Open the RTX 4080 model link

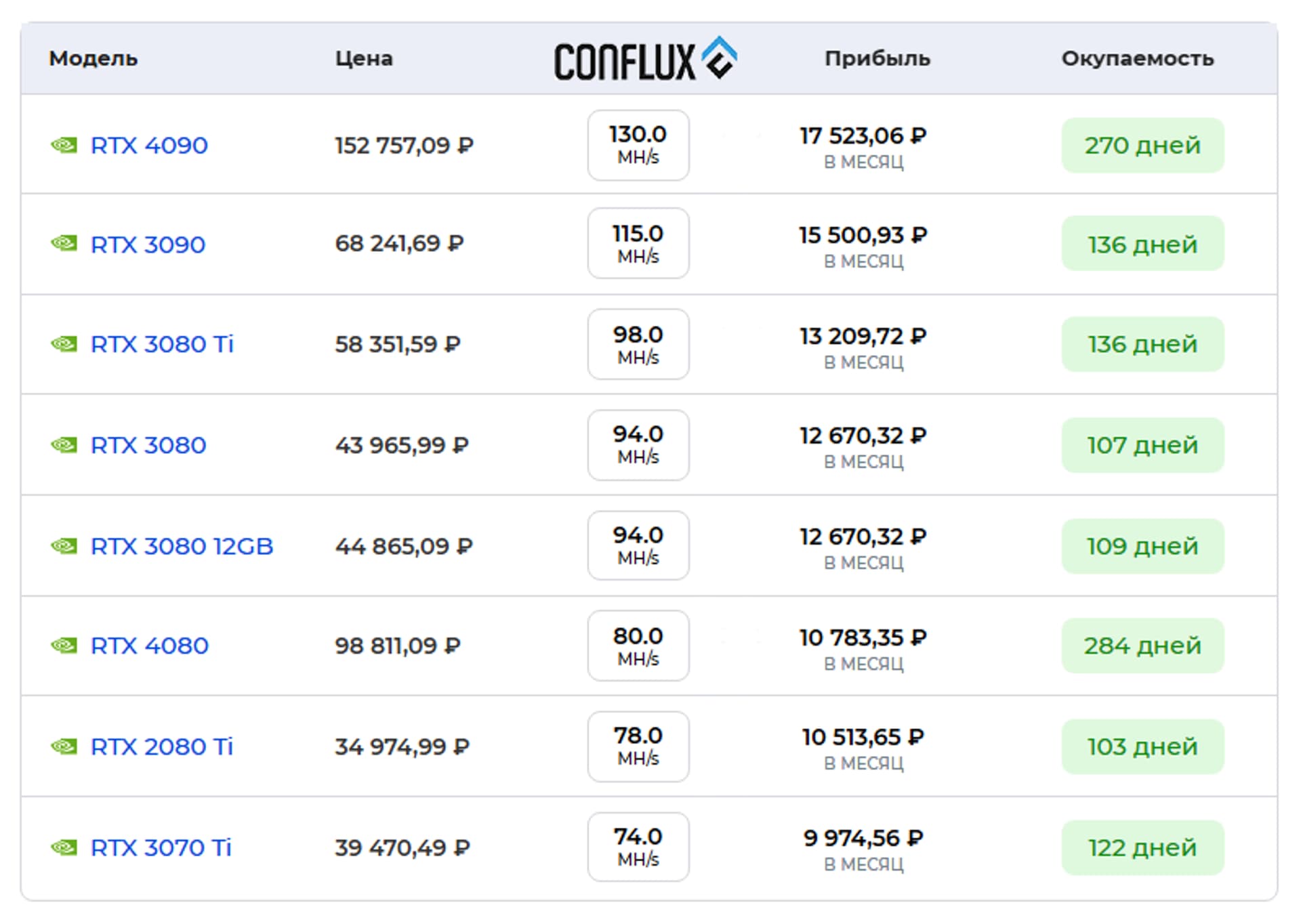point(149,646)
